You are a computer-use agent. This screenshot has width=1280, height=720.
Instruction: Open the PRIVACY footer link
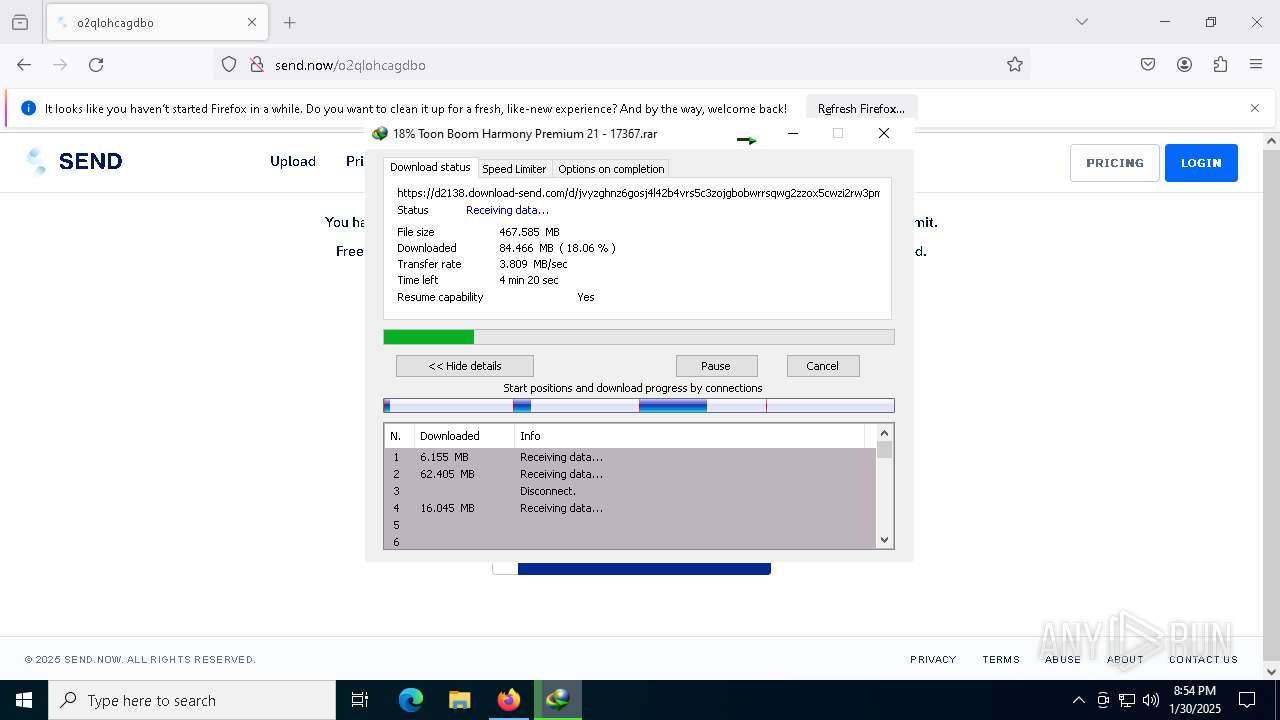click(933, 659)
